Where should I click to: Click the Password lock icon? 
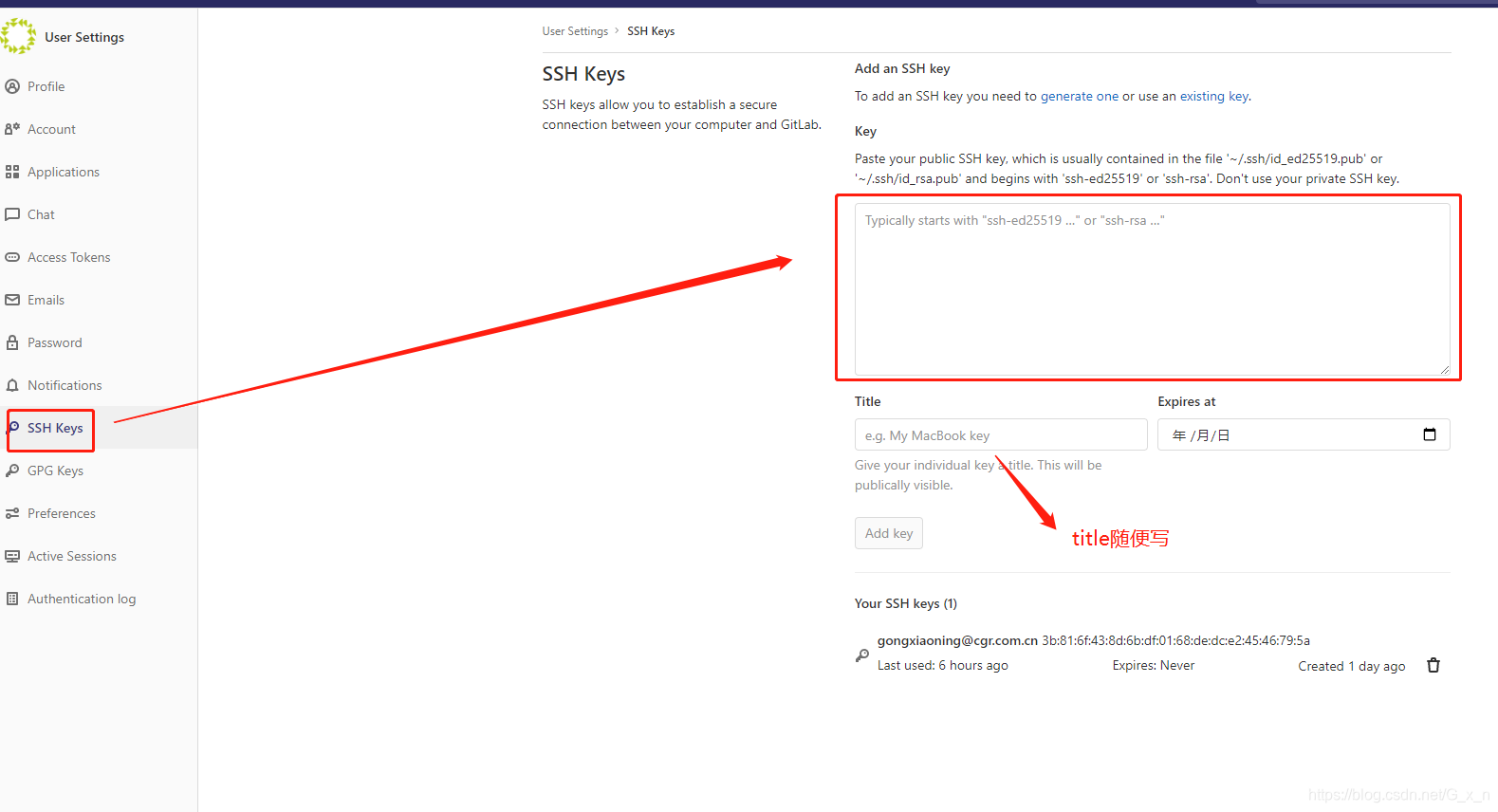point(12,342)
